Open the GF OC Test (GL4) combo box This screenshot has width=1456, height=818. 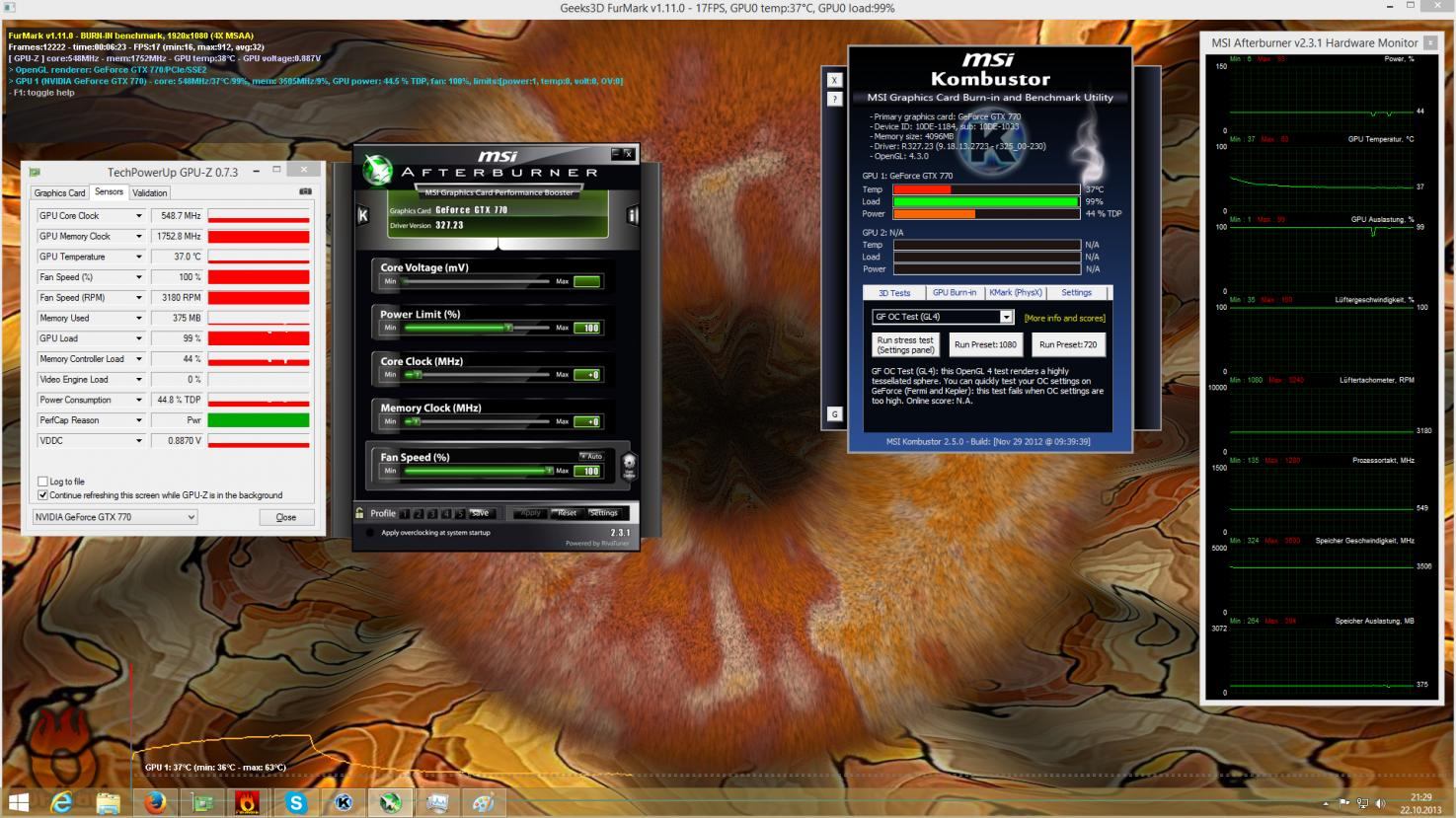[943, 317]
